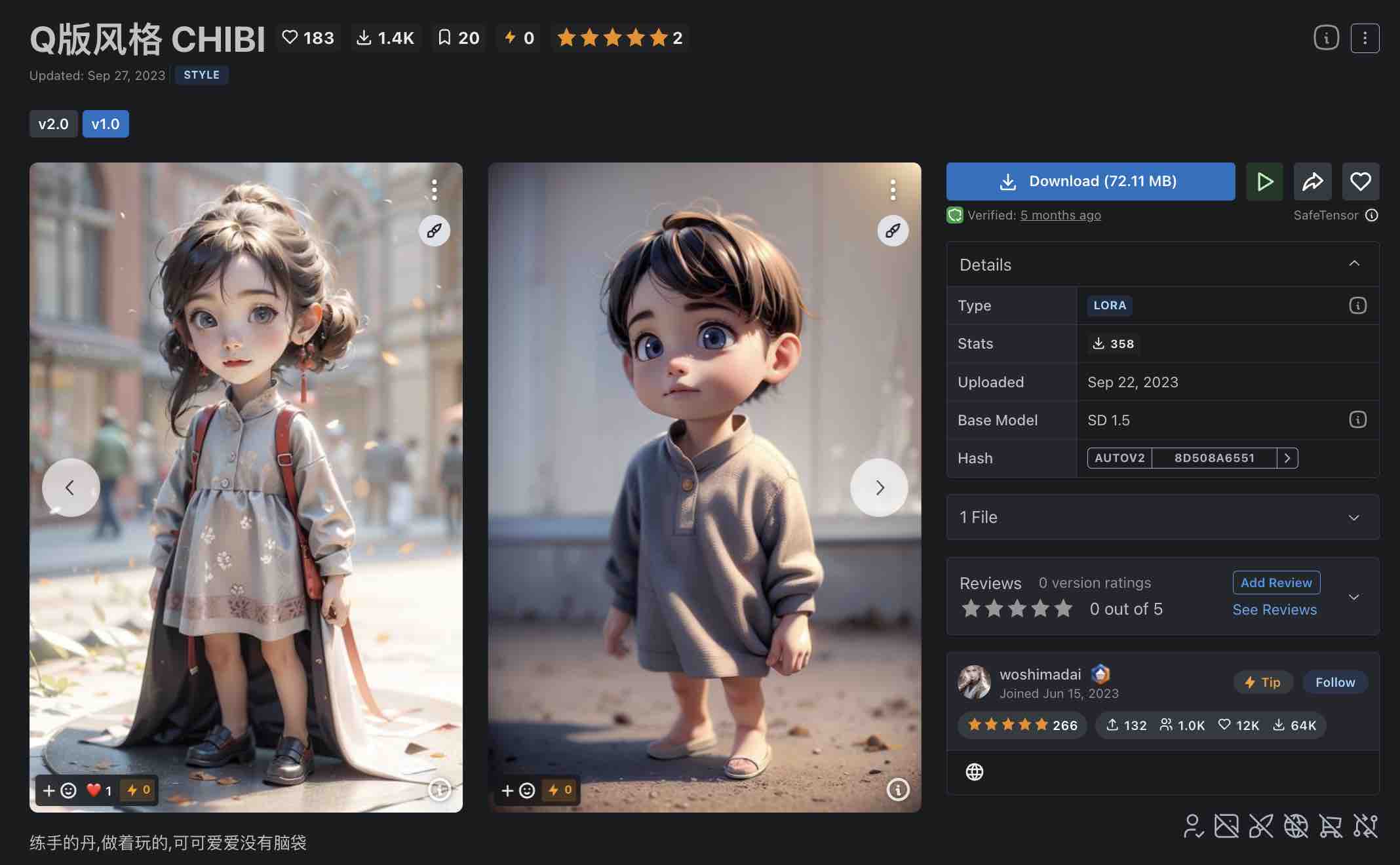1400x865 pixels.
Task: Open the girl image three-dot menu
Action: (x=434, y=190)
